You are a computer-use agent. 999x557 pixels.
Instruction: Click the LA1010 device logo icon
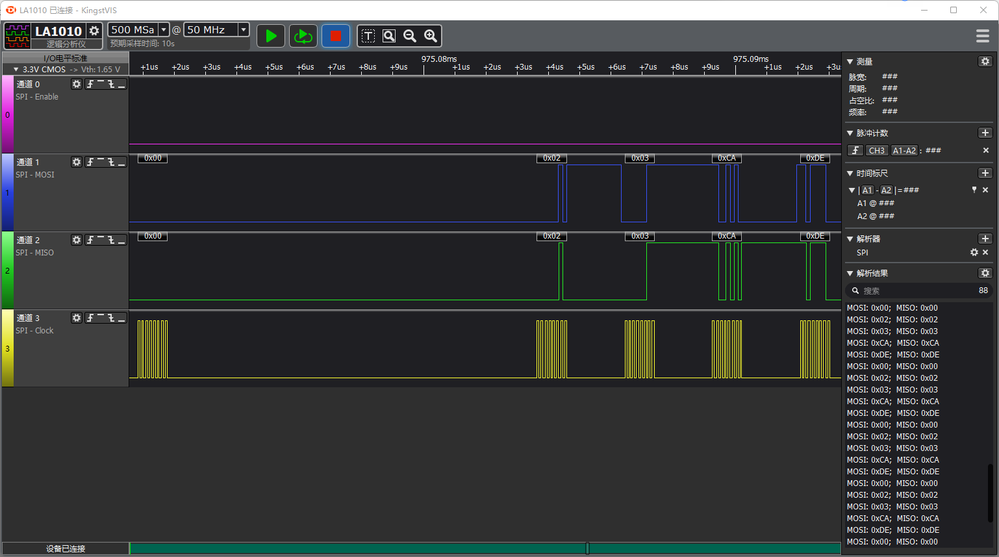coord(17,36)
